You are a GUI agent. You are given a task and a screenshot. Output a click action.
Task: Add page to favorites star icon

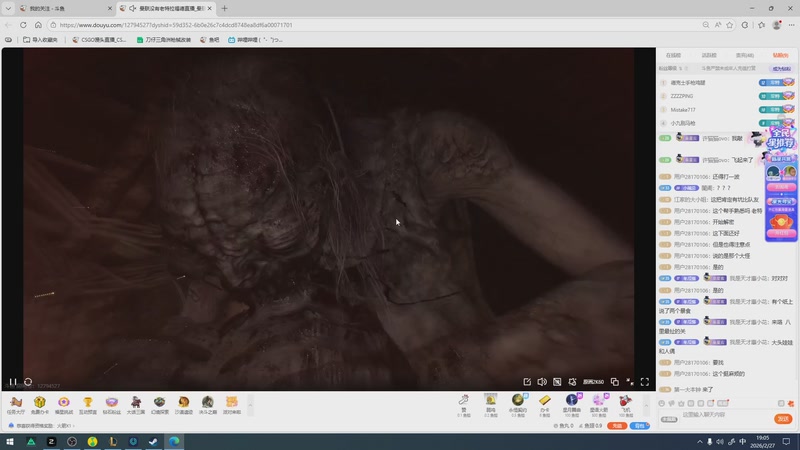click(x=730, y=25)
